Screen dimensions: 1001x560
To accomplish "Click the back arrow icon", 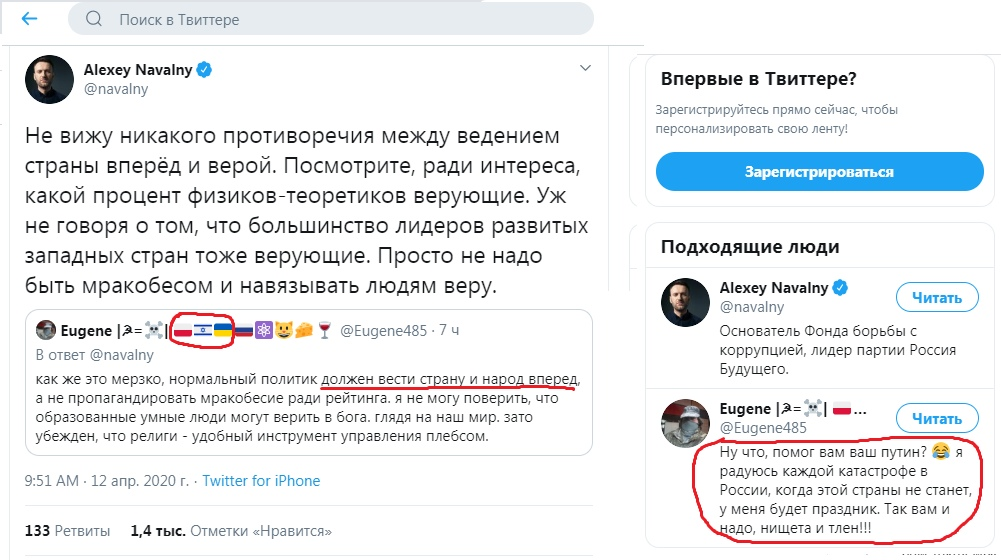I will click(x=29, y=19).
